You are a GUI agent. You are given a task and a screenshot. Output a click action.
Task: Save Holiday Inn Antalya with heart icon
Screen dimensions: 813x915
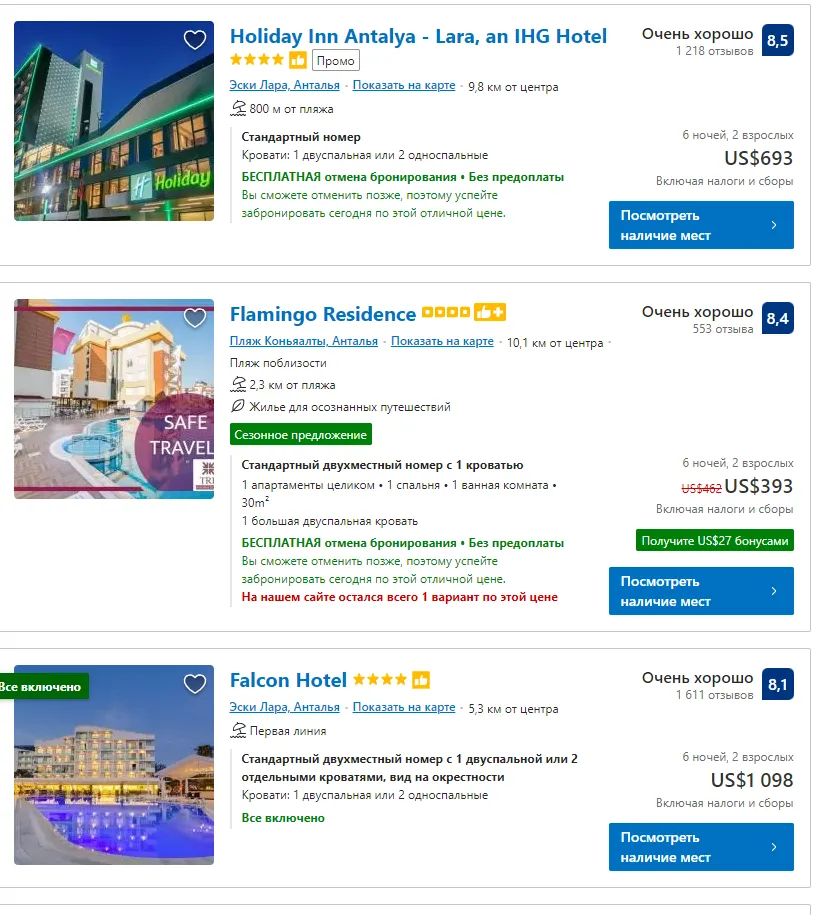(x=195, y=40)
